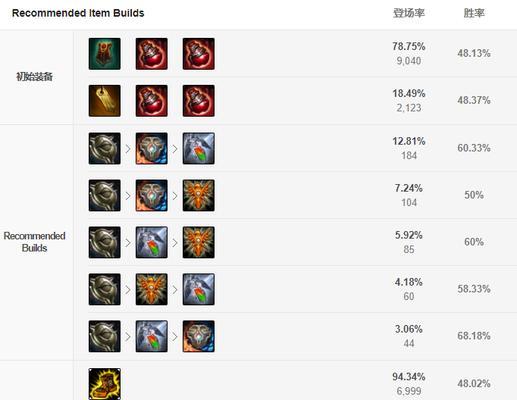Image resolution: width=517 pixels, height=400 pixels.
Task: Click the Recommended Item Builds heading
Action: tap(78, 13)
